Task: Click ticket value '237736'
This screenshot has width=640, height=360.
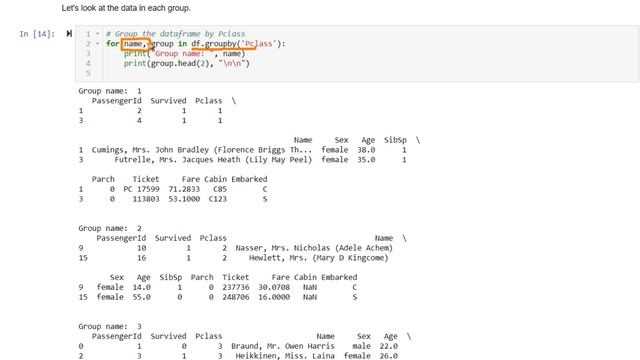Action: pos(236,287)
